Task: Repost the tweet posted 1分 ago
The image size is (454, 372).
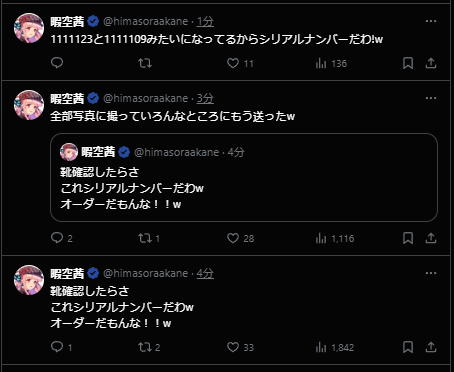Action: click(x=145, y=63)
